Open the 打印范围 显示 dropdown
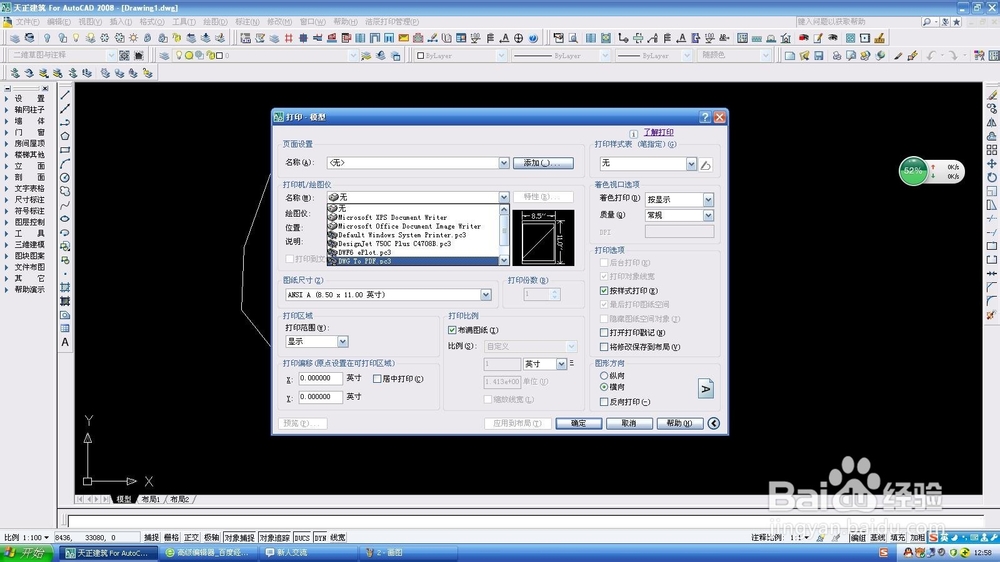Screen dimensions: 1000x562 [342, 341]
